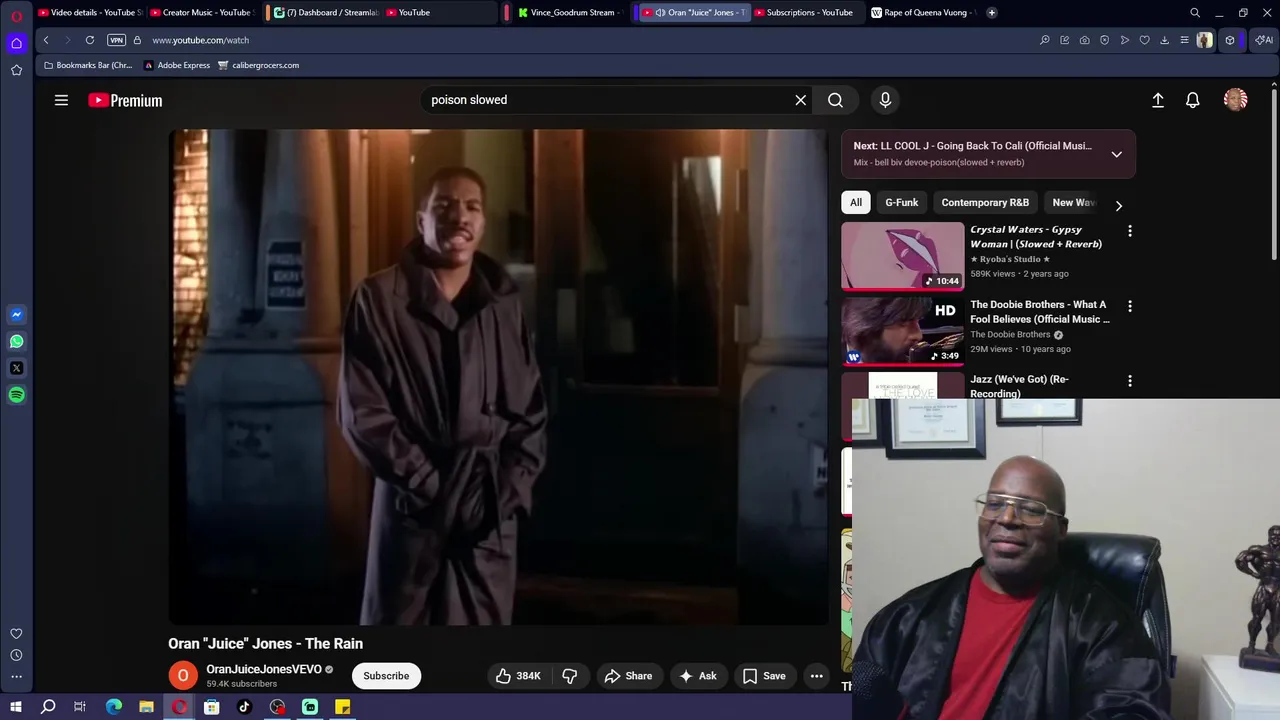Open WhatsApp in the Opera sidebar

[x=16, y=341]
